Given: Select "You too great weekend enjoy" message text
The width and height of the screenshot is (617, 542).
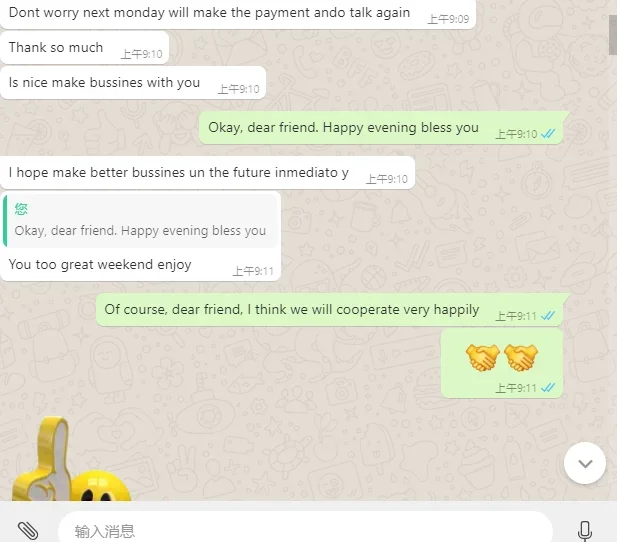Looking at the screenshot, I should (100, 265).
